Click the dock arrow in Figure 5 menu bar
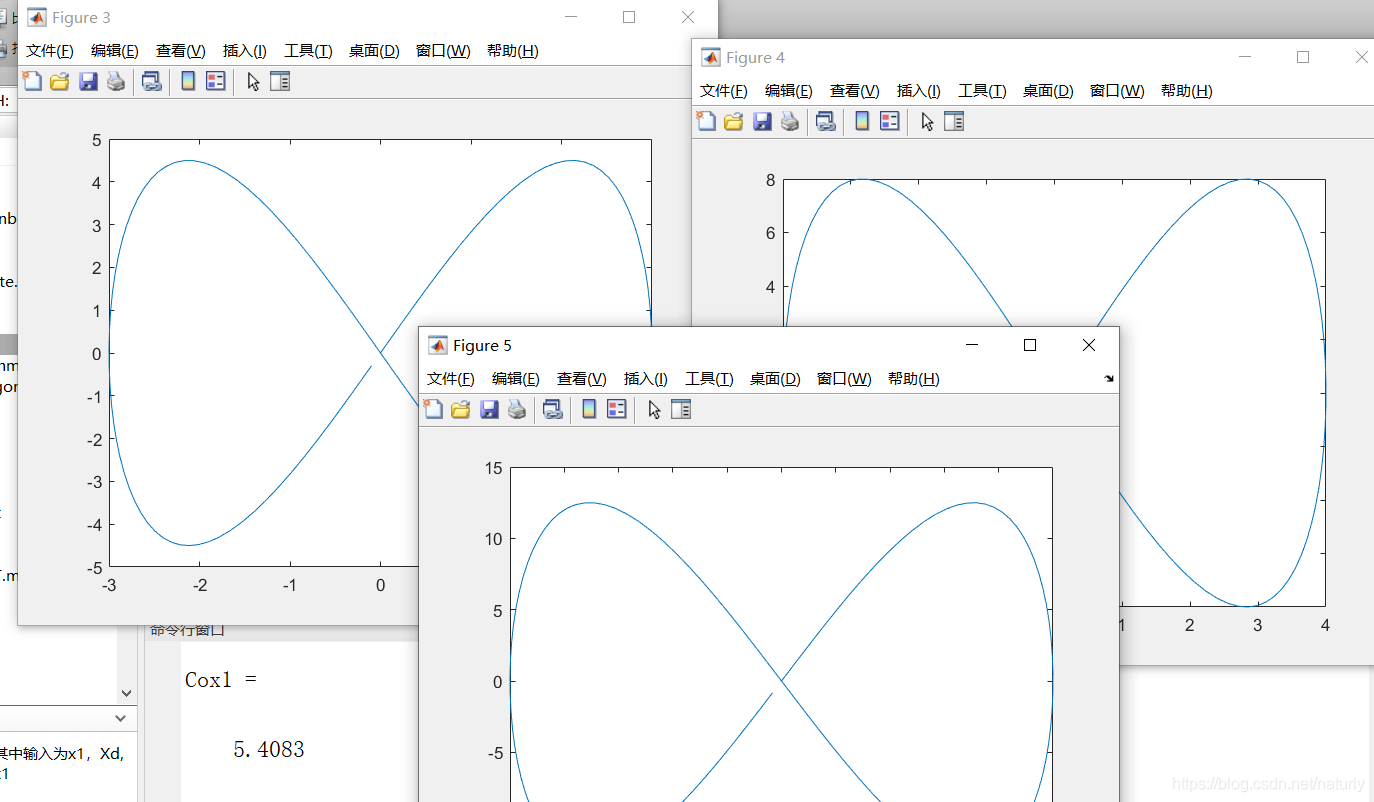Image resolution: width=1374 pixels, height=802 pixels. tap(1108, 379)
